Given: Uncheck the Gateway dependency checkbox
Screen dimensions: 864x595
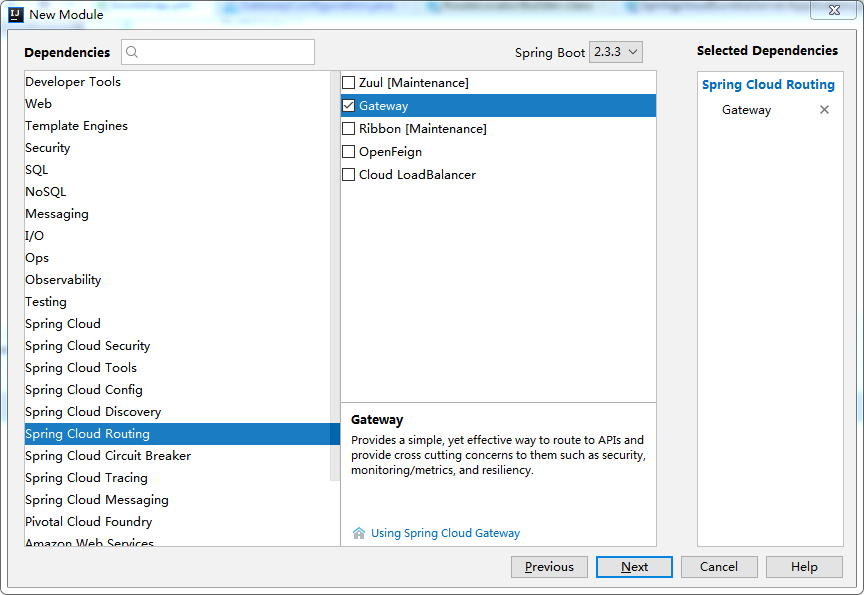Looking at the screenshot, I should (x=348, y=106).
